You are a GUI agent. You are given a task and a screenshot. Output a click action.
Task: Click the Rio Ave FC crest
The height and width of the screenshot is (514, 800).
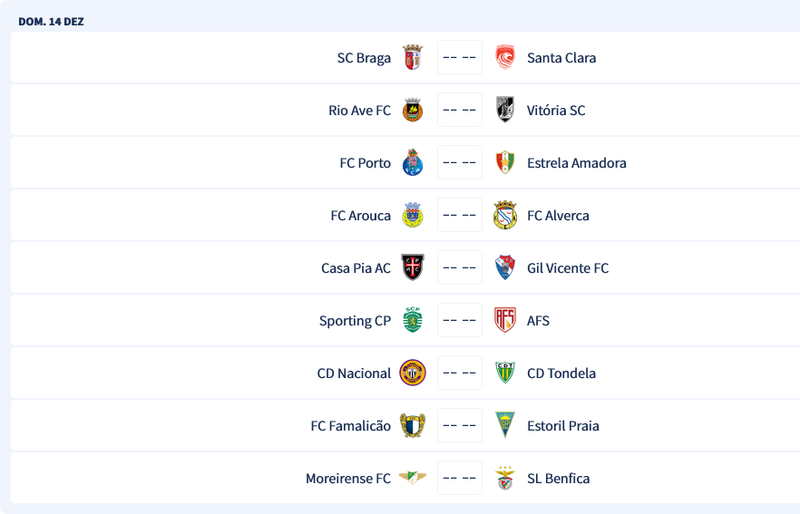coord(412,110)
